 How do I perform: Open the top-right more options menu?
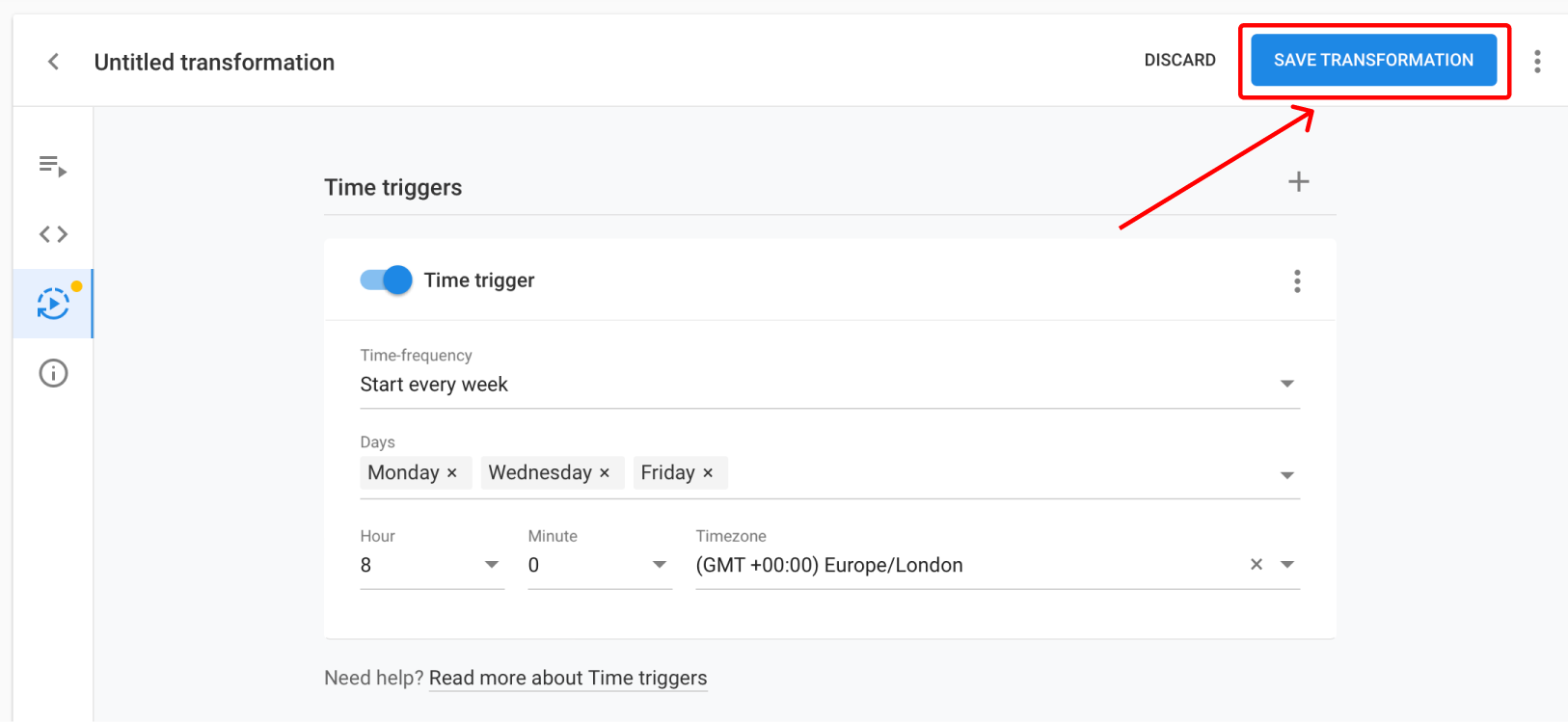(1537, 62)
